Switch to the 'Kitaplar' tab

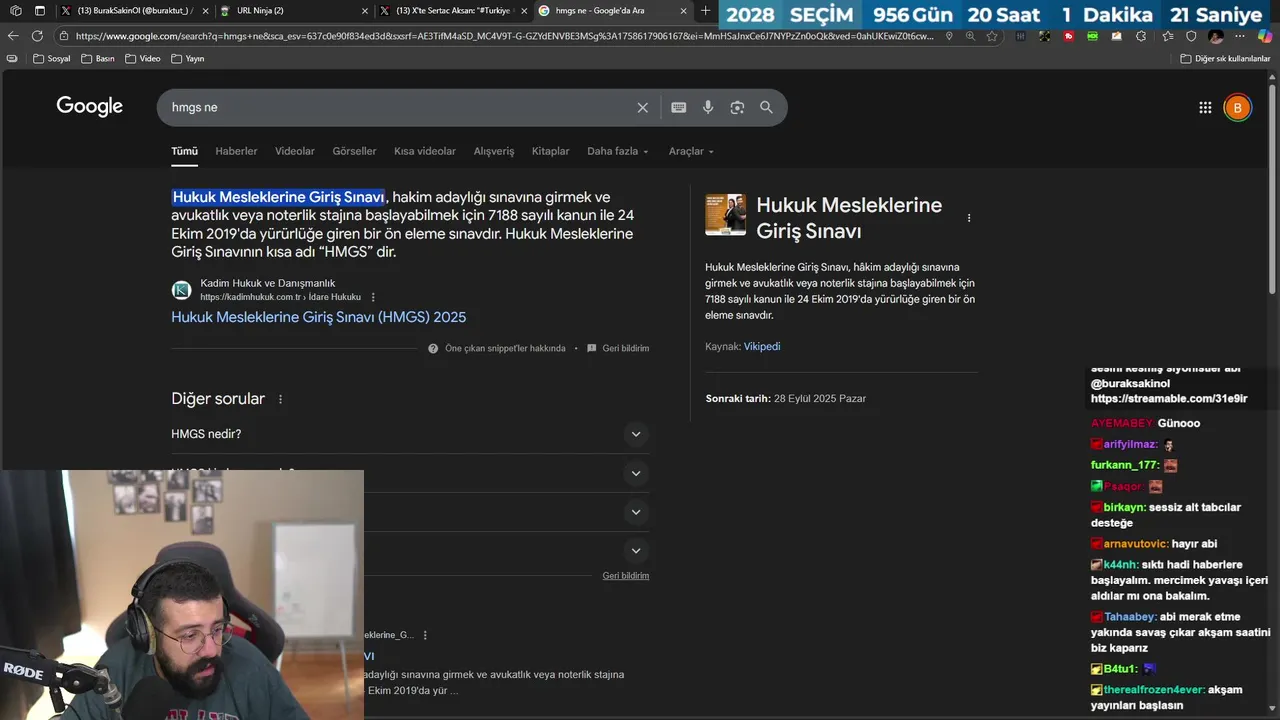click(550, 151)
